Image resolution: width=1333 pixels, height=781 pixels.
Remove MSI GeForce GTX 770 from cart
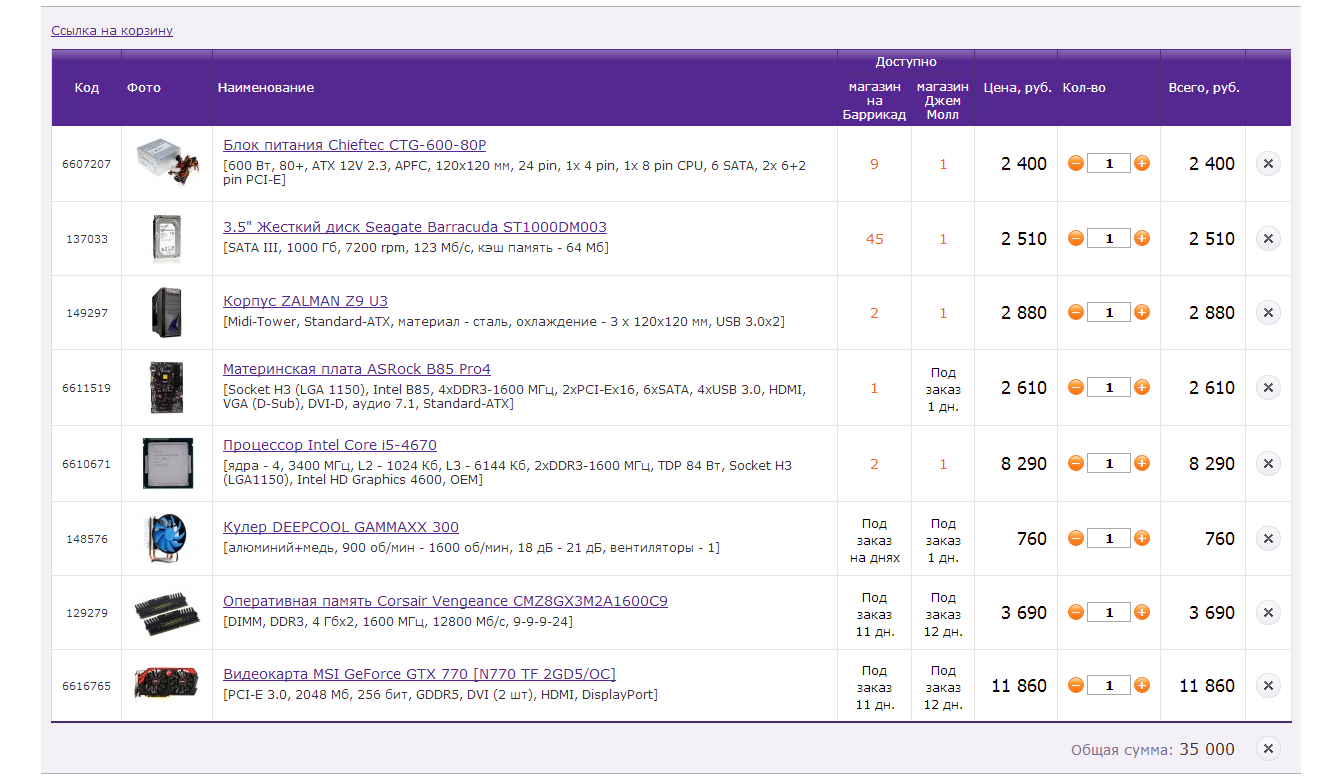coord(1268,685)
